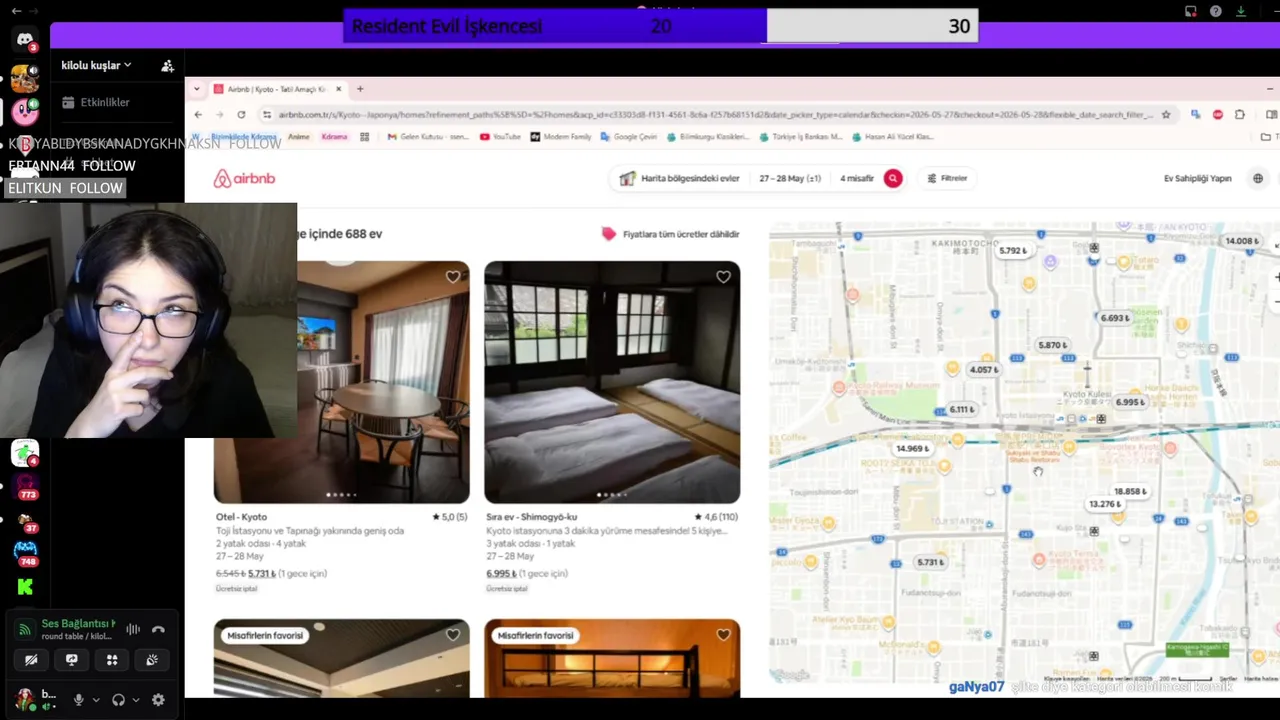The width and height of the screenshot is (1280, 720).
Task: Click the Airbnb logo
Action: 244,179
